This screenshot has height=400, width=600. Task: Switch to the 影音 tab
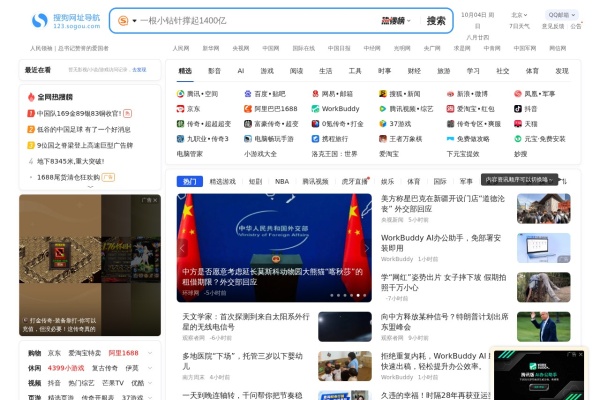pos(214,71)
